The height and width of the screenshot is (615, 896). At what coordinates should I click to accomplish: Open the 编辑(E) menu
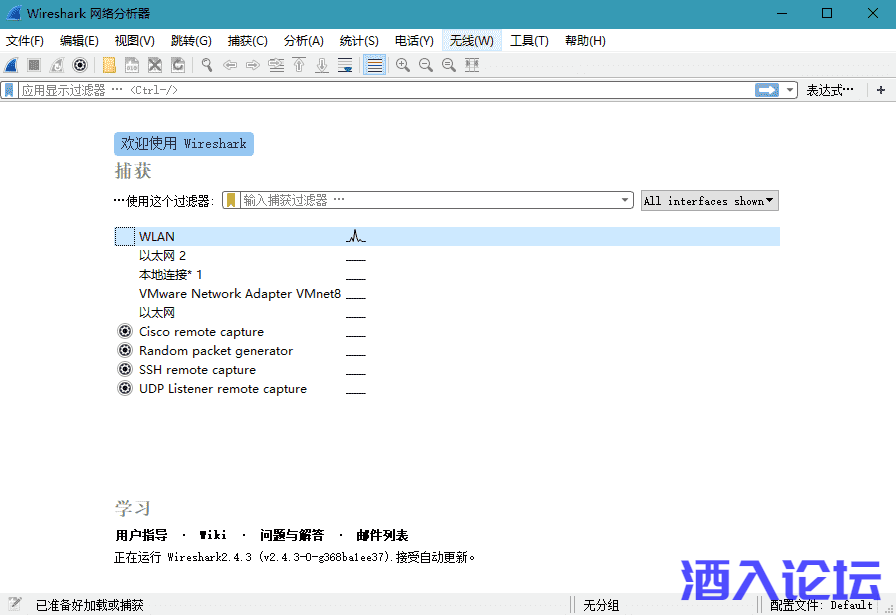pyautogui.click(x=79, y=41)
